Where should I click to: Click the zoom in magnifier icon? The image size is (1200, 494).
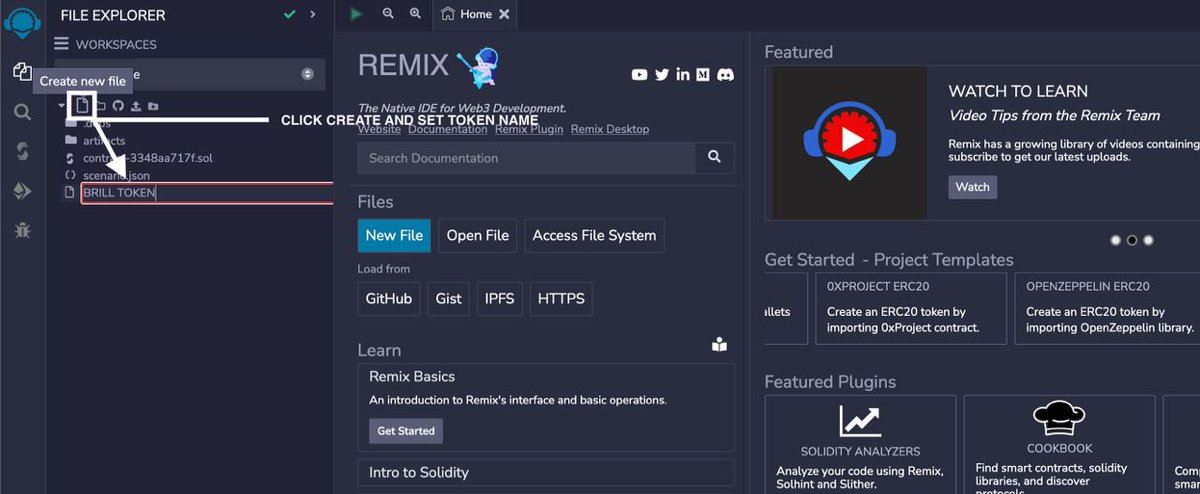[x=415, y=14]
